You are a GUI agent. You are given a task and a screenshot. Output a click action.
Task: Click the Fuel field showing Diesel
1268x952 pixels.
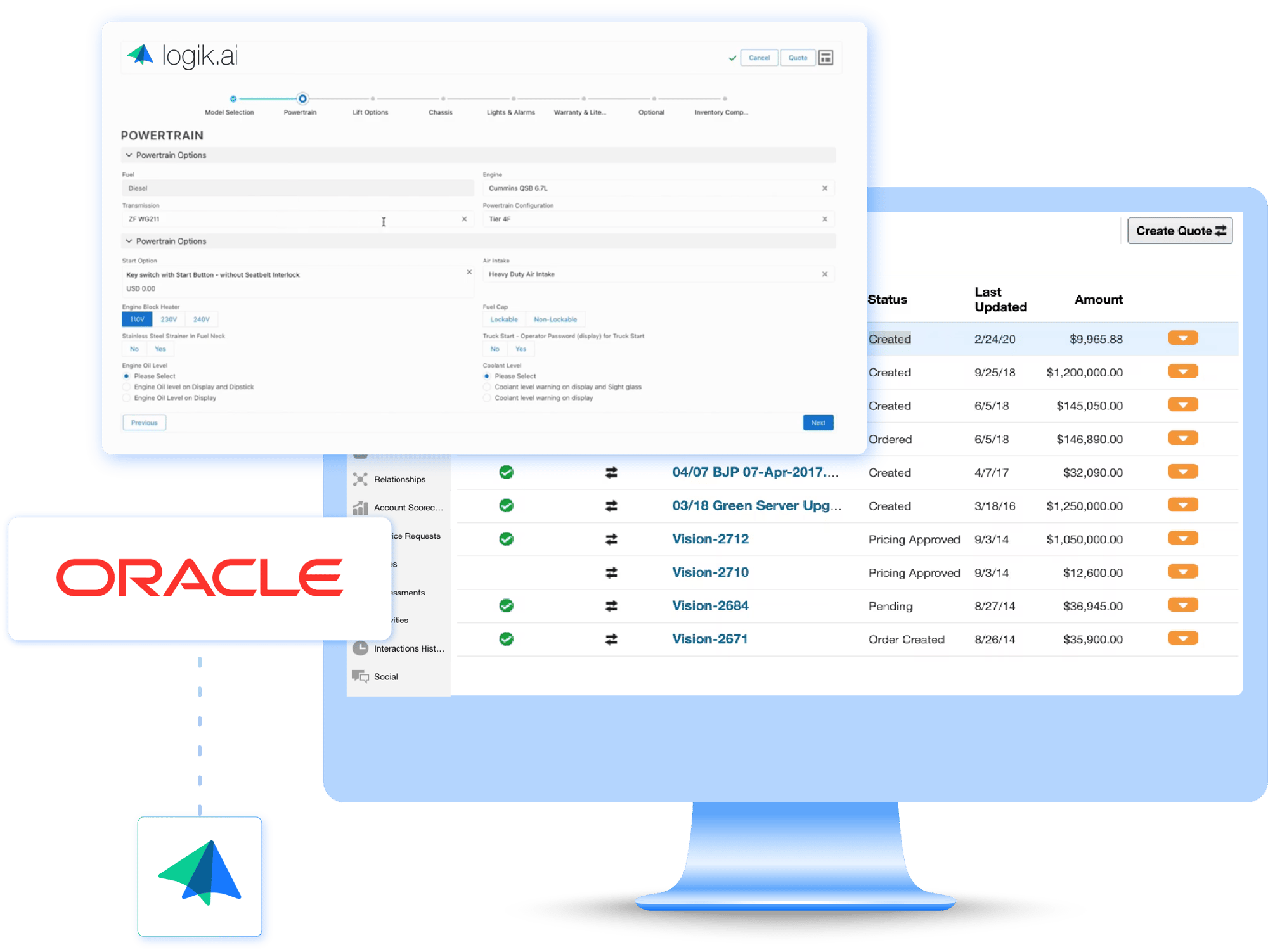click(298, 188)
